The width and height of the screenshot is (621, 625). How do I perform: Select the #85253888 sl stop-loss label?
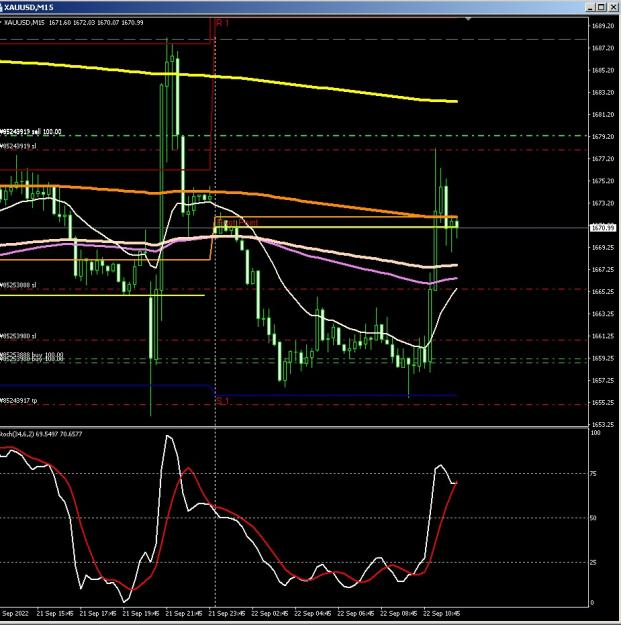pos(18,285)
